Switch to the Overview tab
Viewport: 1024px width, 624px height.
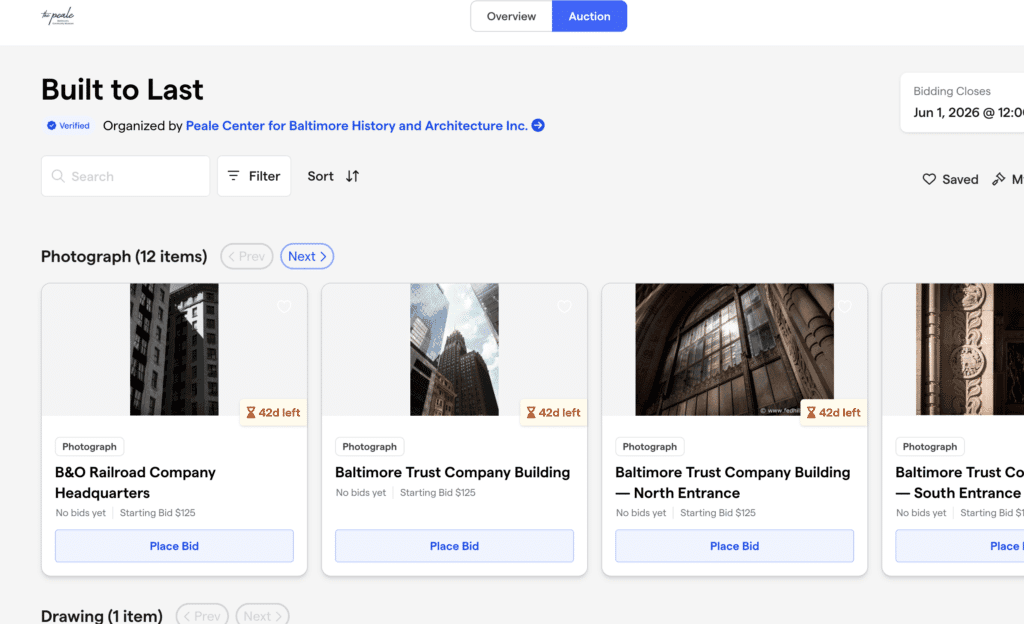click(511, 16)
